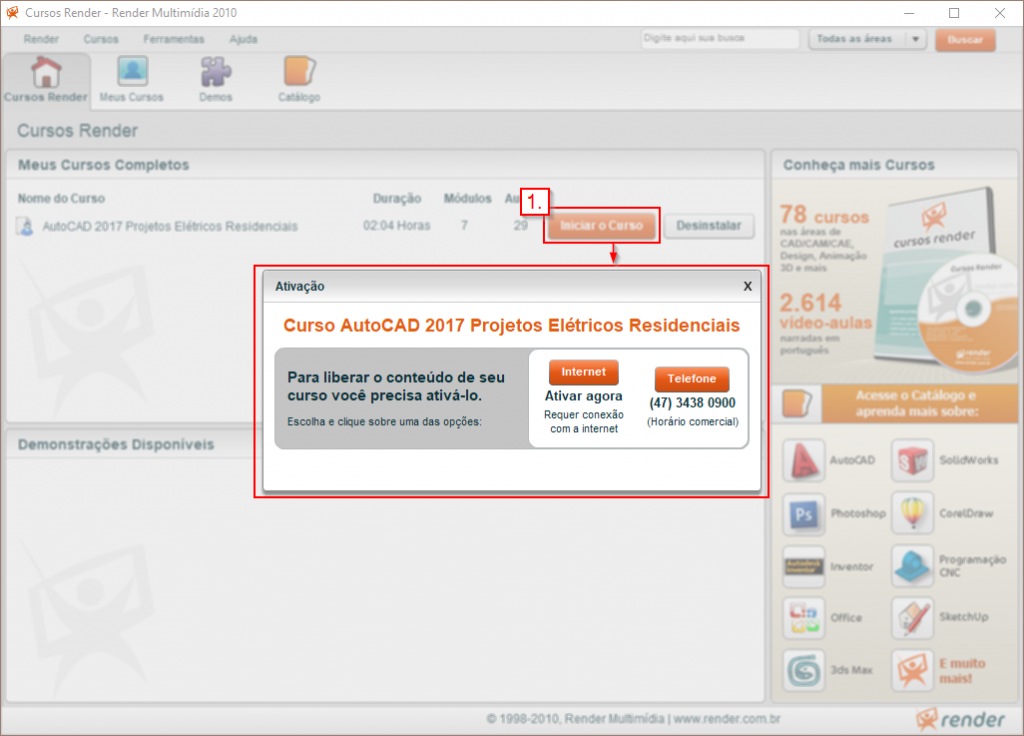
Task: Open the 3ds Max course category
Action: (x=805, y=670)
